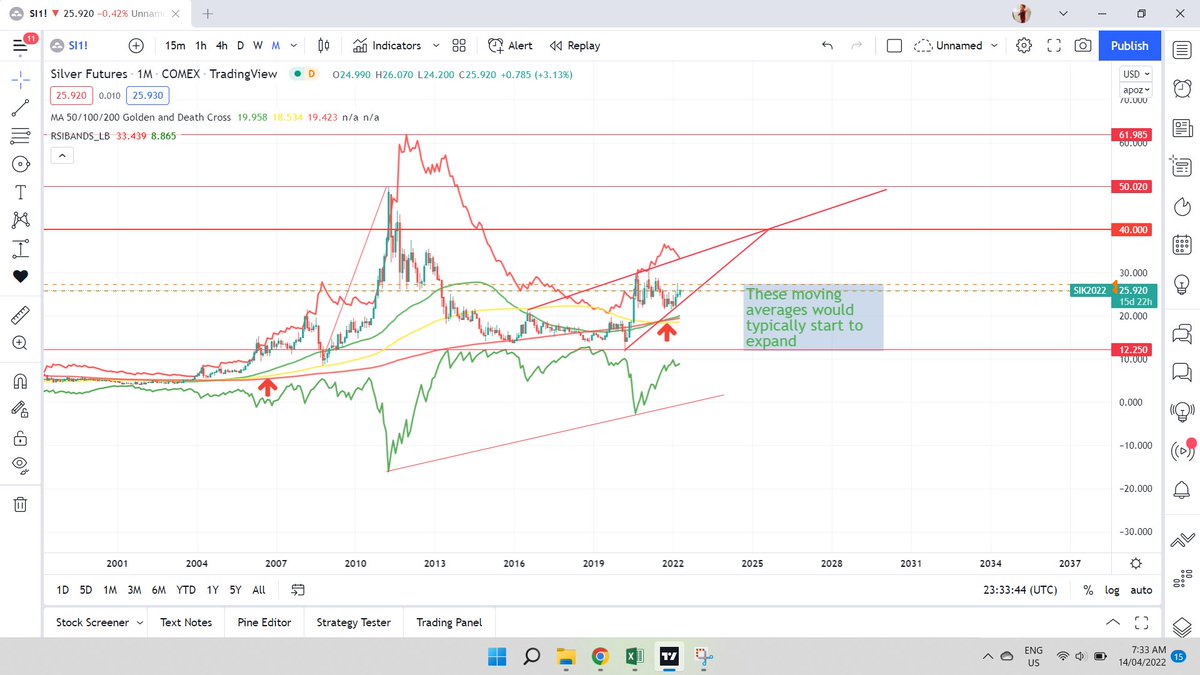This screenshot has height=675, width=1200.
Task: Activate the Zoom In tool
Action: pyautogui.click(x=20, y=344)
